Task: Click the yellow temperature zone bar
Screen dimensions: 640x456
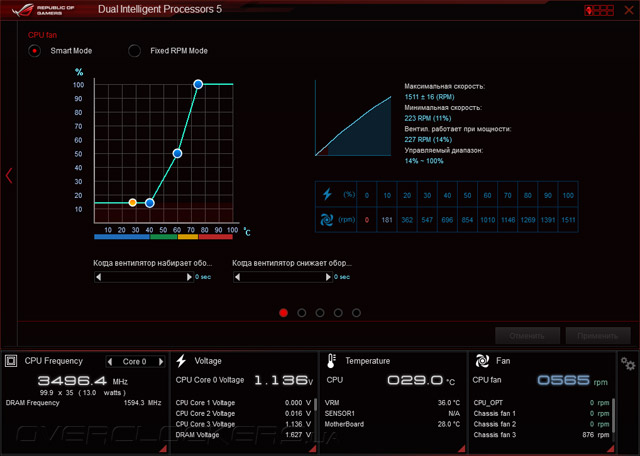Action: [188, 237]
